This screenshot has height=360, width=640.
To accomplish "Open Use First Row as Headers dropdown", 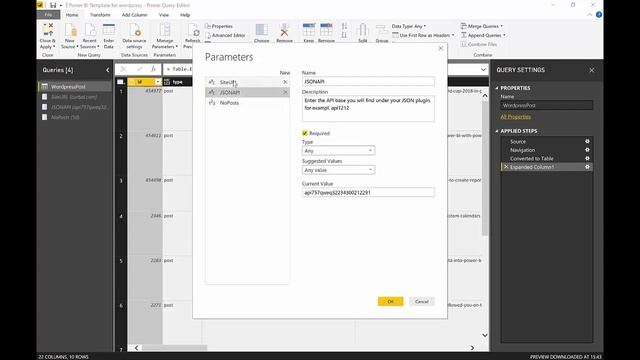I will (x=424, y=36).
